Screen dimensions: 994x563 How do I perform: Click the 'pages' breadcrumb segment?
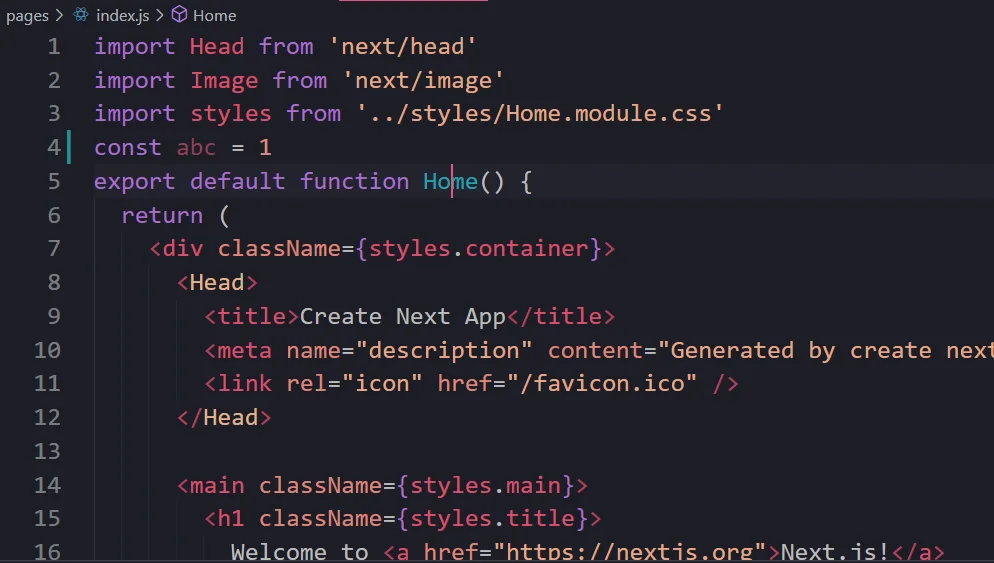click(27, 15)
